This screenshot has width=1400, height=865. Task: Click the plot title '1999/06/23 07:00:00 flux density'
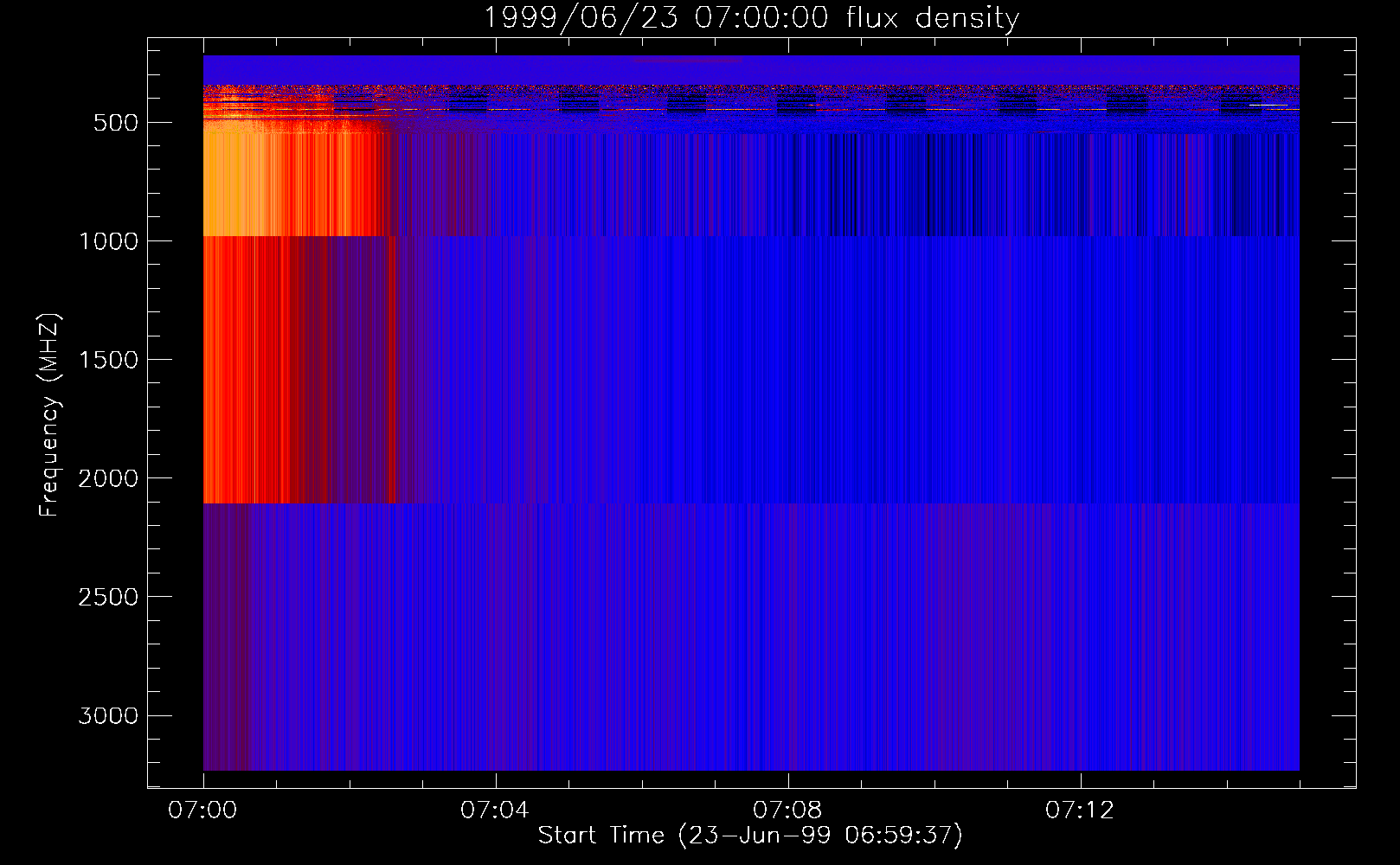coord(751,18)
